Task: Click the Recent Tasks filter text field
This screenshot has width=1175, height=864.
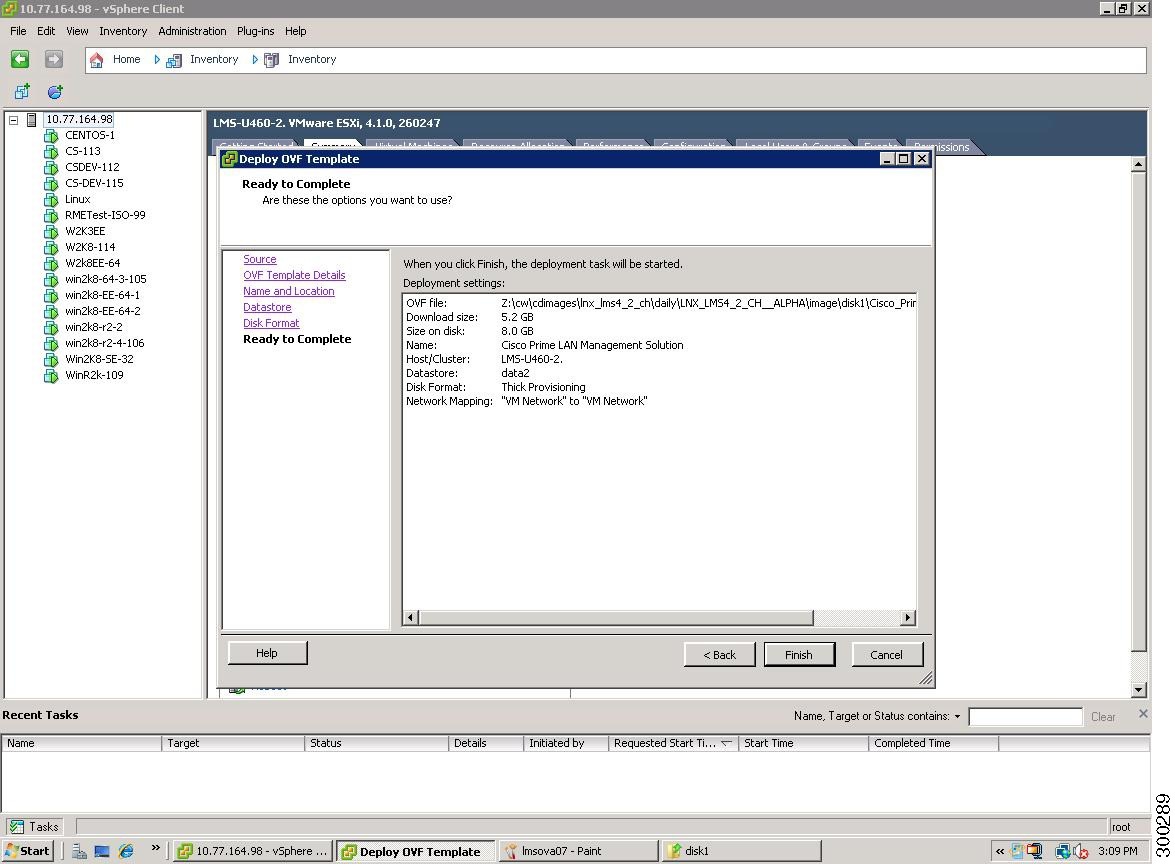Action: (x=1025, y=716)
